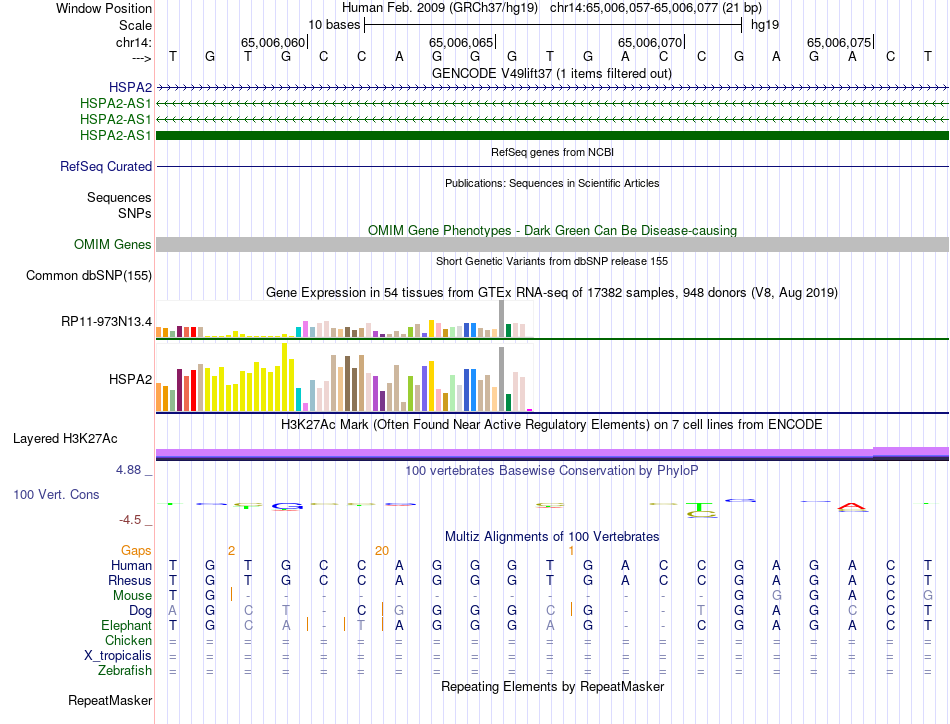Click the 4.88 PhyloP upper scale value
Viewport: 950px width, 724px height.
coord(128,470)
